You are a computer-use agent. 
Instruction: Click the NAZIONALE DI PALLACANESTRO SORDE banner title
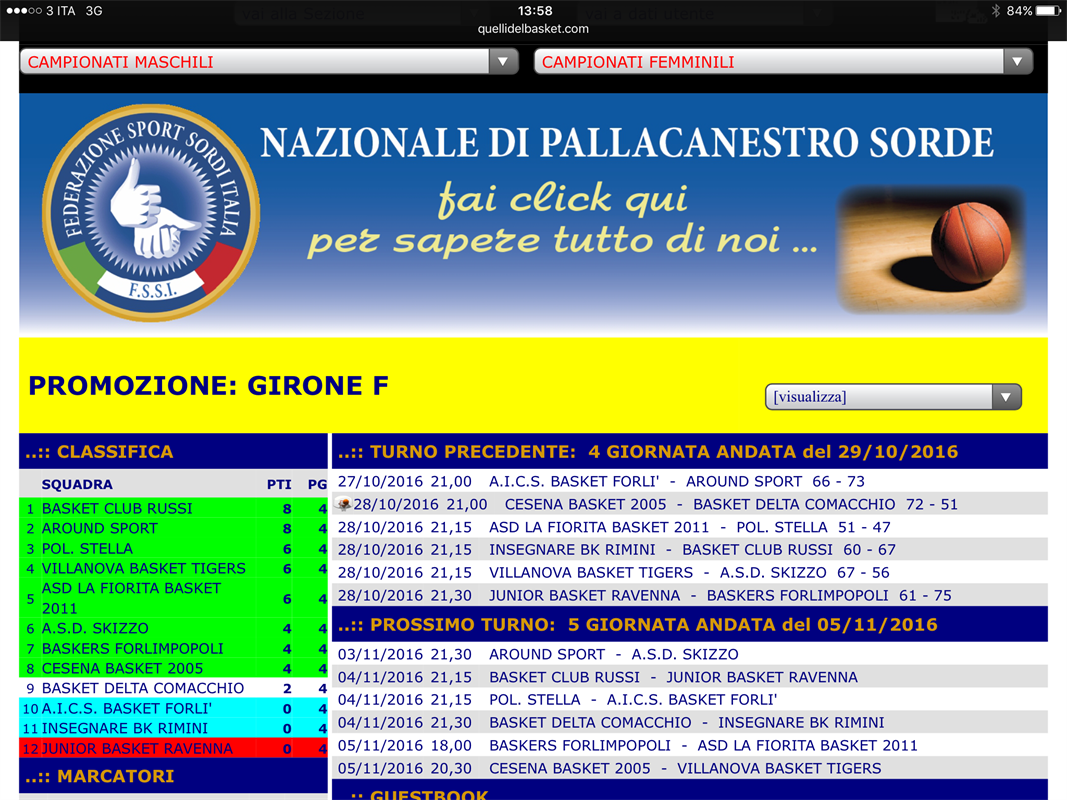(x=627, y=142)
